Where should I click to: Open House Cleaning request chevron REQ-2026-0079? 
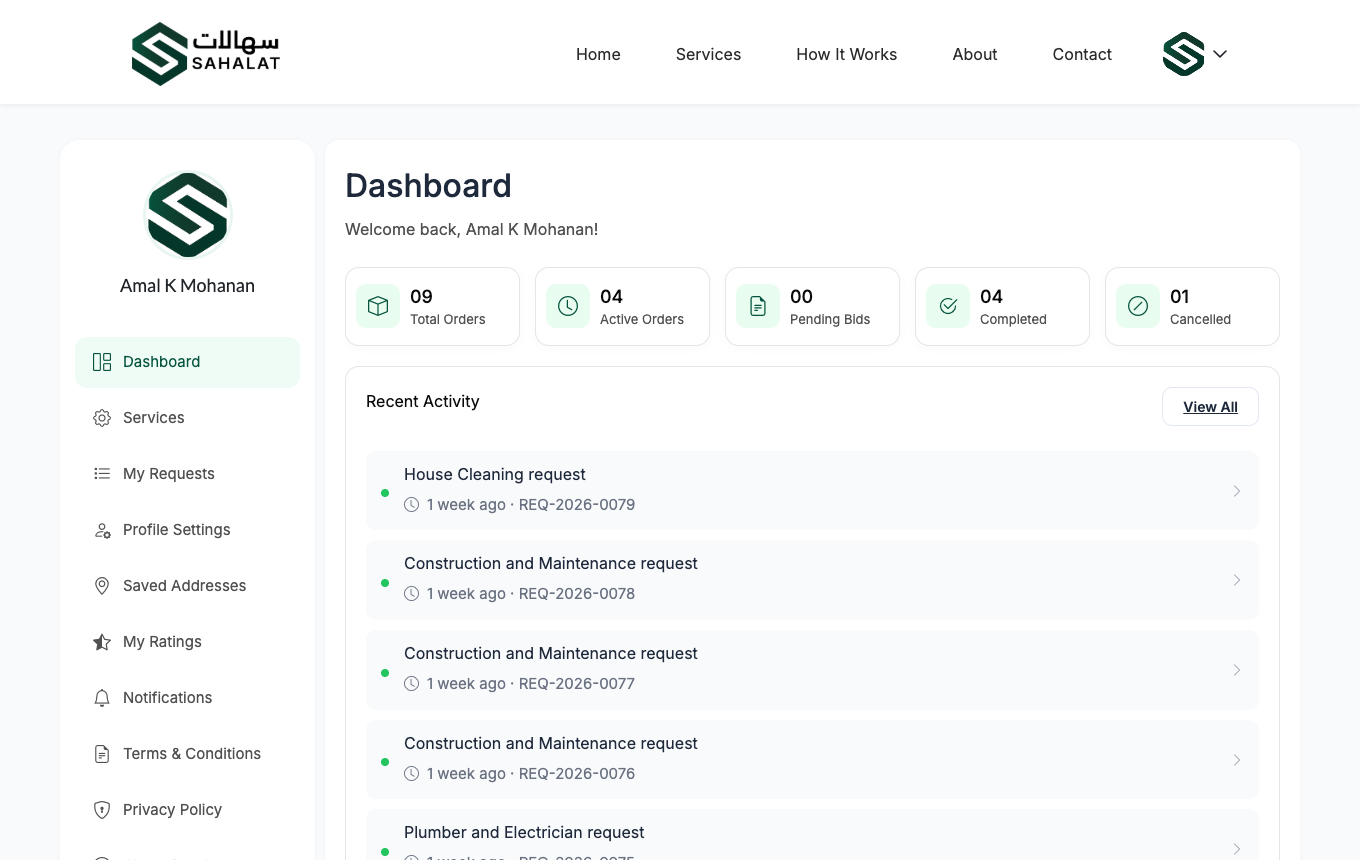[1237, 491]
